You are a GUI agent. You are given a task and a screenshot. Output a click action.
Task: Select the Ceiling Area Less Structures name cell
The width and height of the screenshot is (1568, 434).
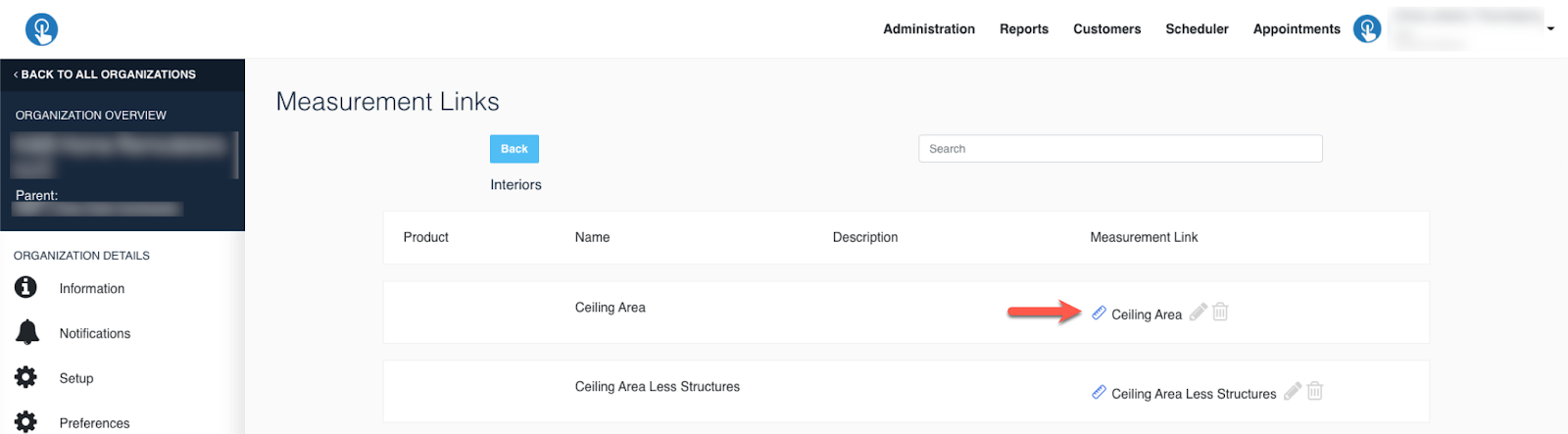(x=658, y=387)
